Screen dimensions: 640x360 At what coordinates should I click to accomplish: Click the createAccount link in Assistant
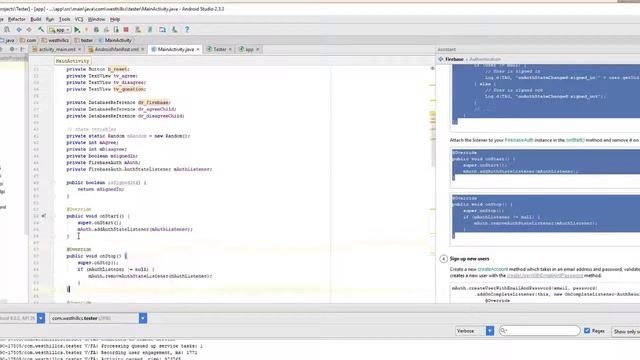493,269
